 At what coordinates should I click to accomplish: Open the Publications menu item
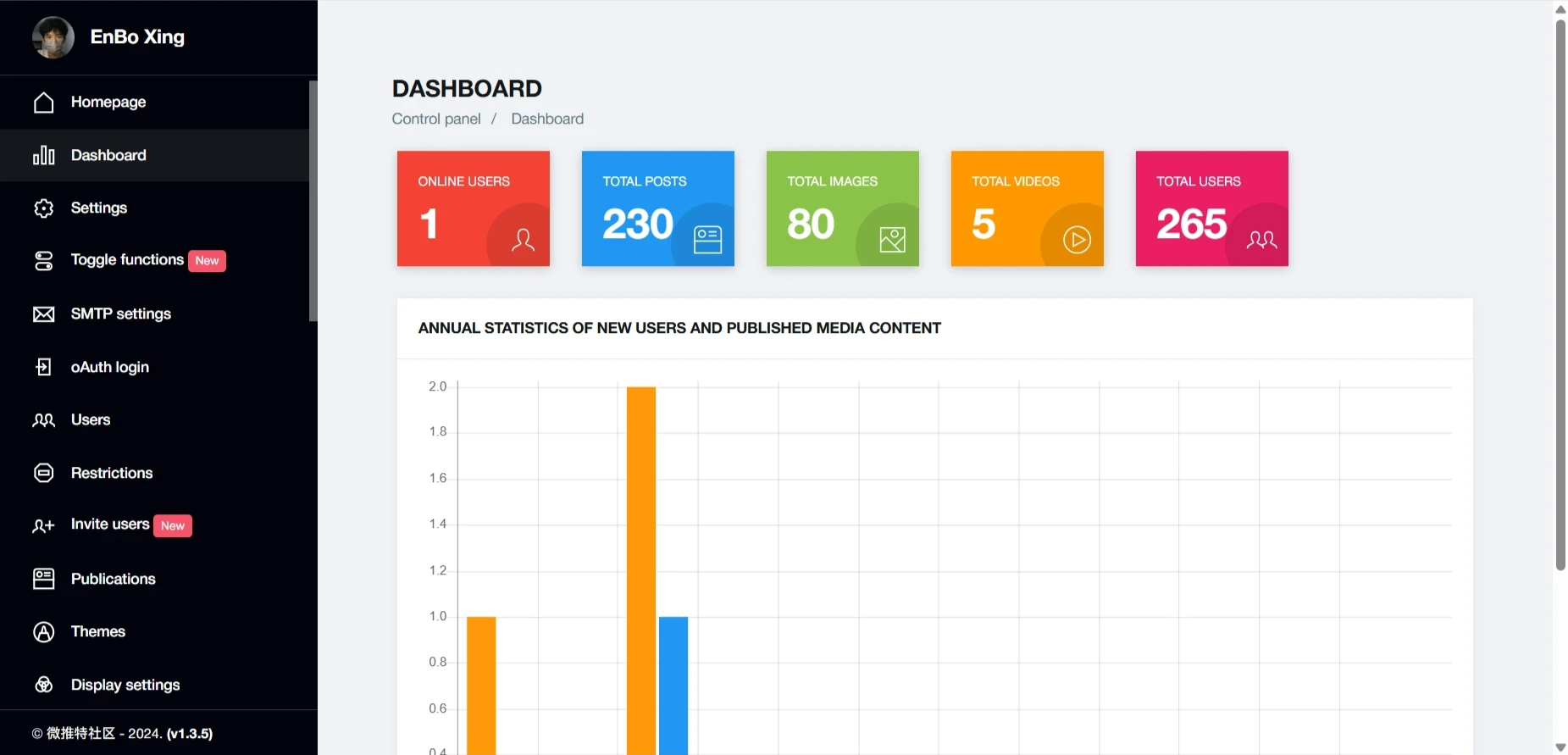click(x=113, y=579)
